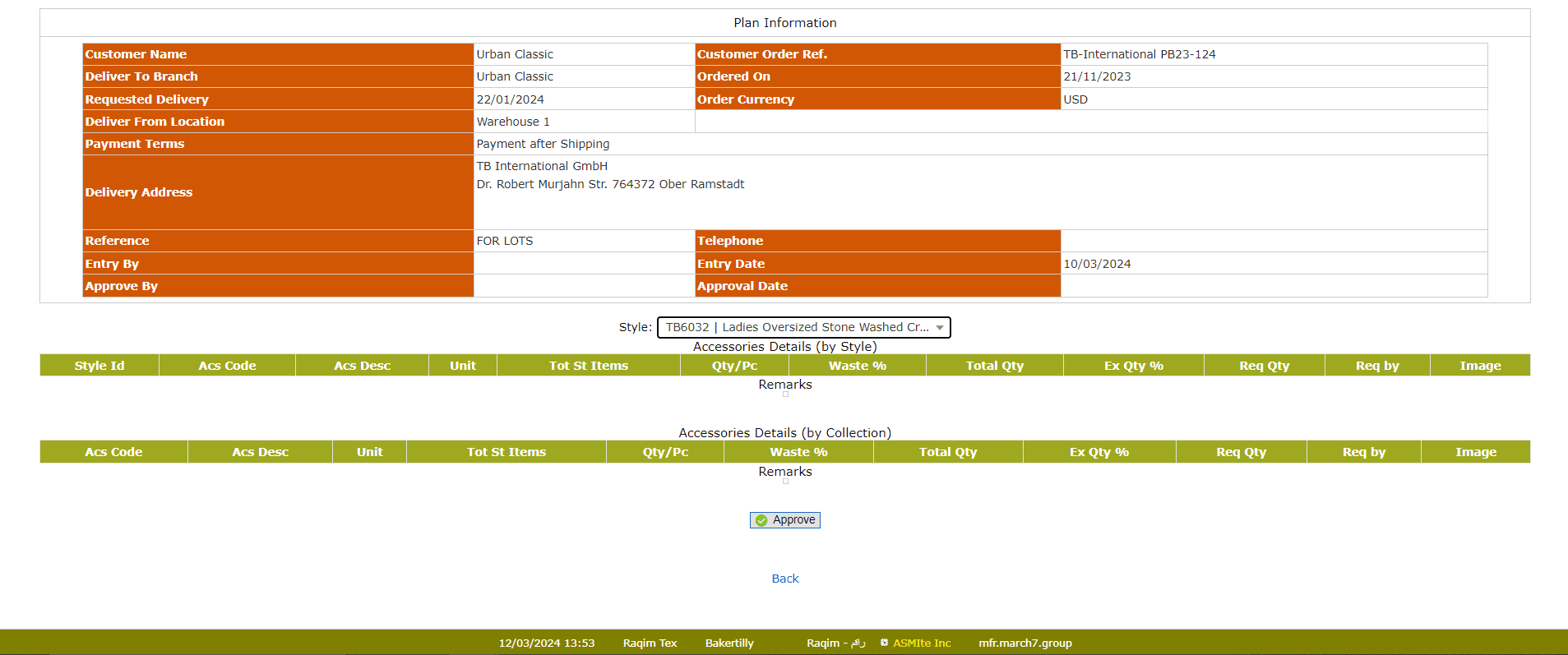Click the Plan Information section title
Screen dimensions: 1568x655
tap(784, 23)
